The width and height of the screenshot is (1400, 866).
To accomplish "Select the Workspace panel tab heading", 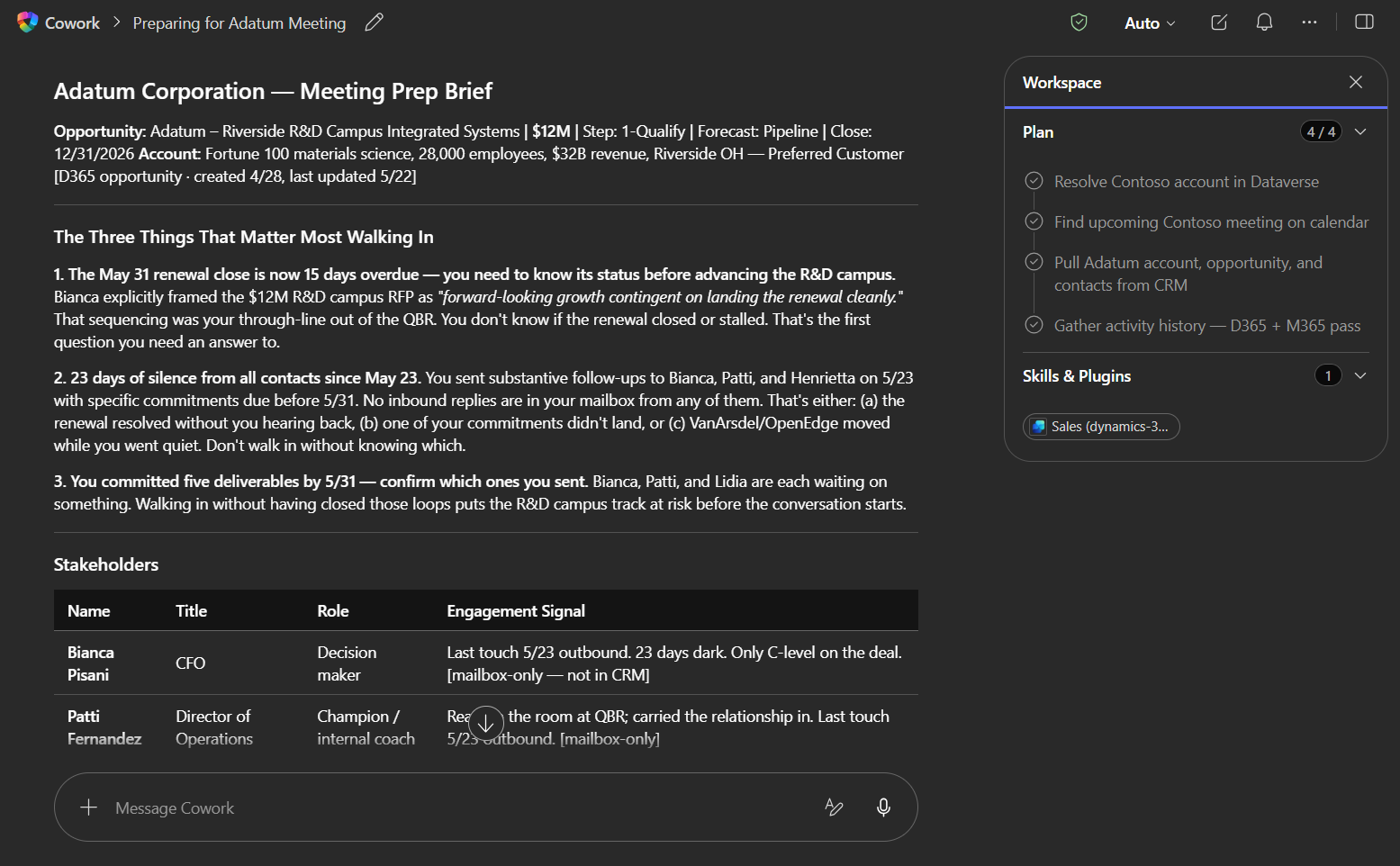I will [1061, 82].
